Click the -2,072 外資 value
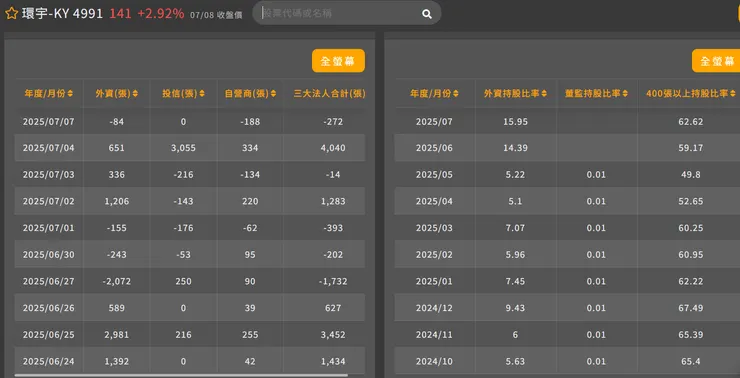740x378 pixels. (117, 281)
